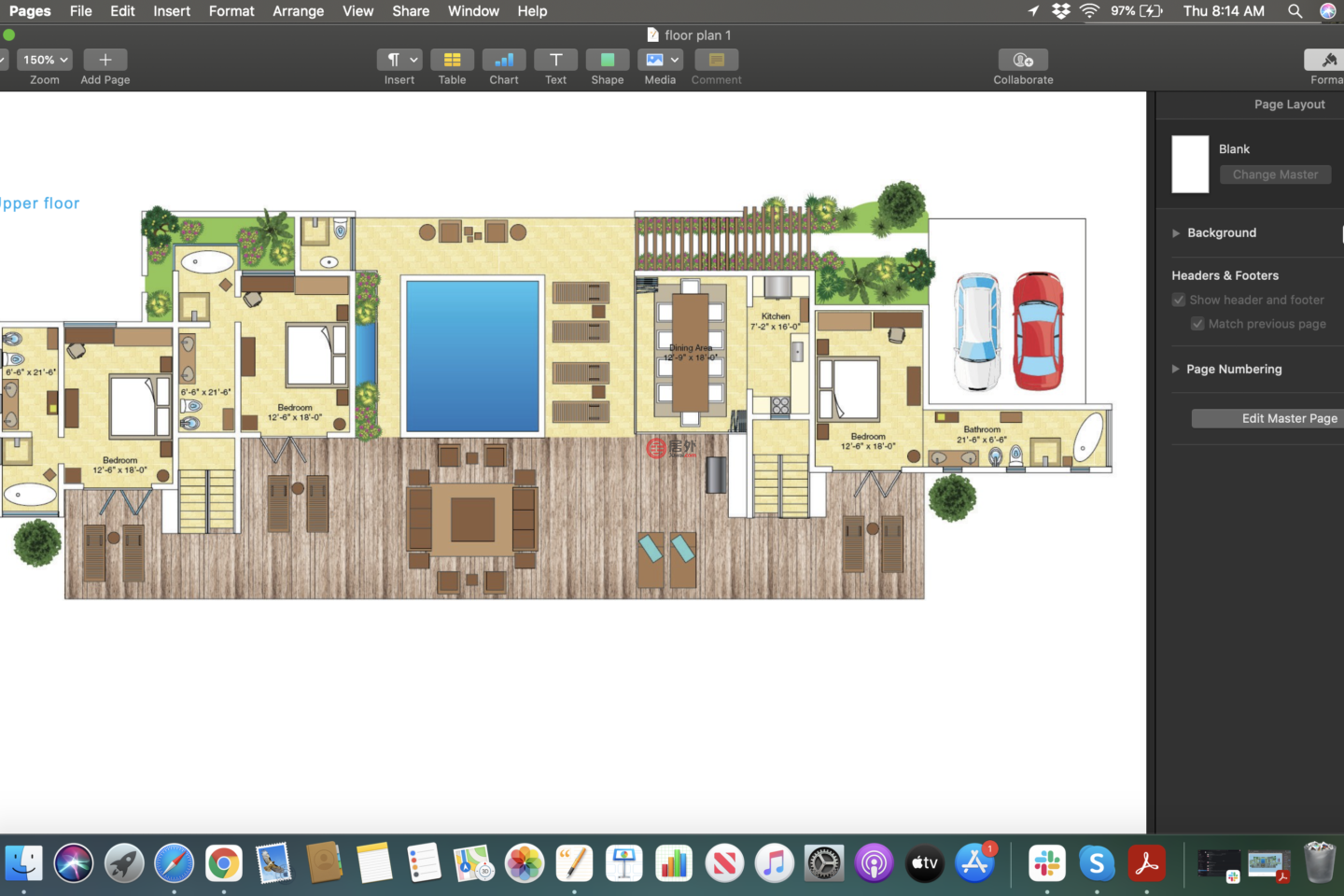Open the Share menu
This screenshot has height=896, width=1344.
411,11
